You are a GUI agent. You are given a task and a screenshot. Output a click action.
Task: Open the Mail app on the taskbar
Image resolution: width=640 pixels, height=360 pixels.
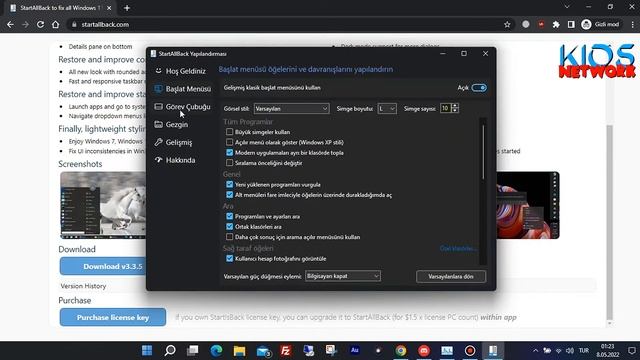click(263, 350)
